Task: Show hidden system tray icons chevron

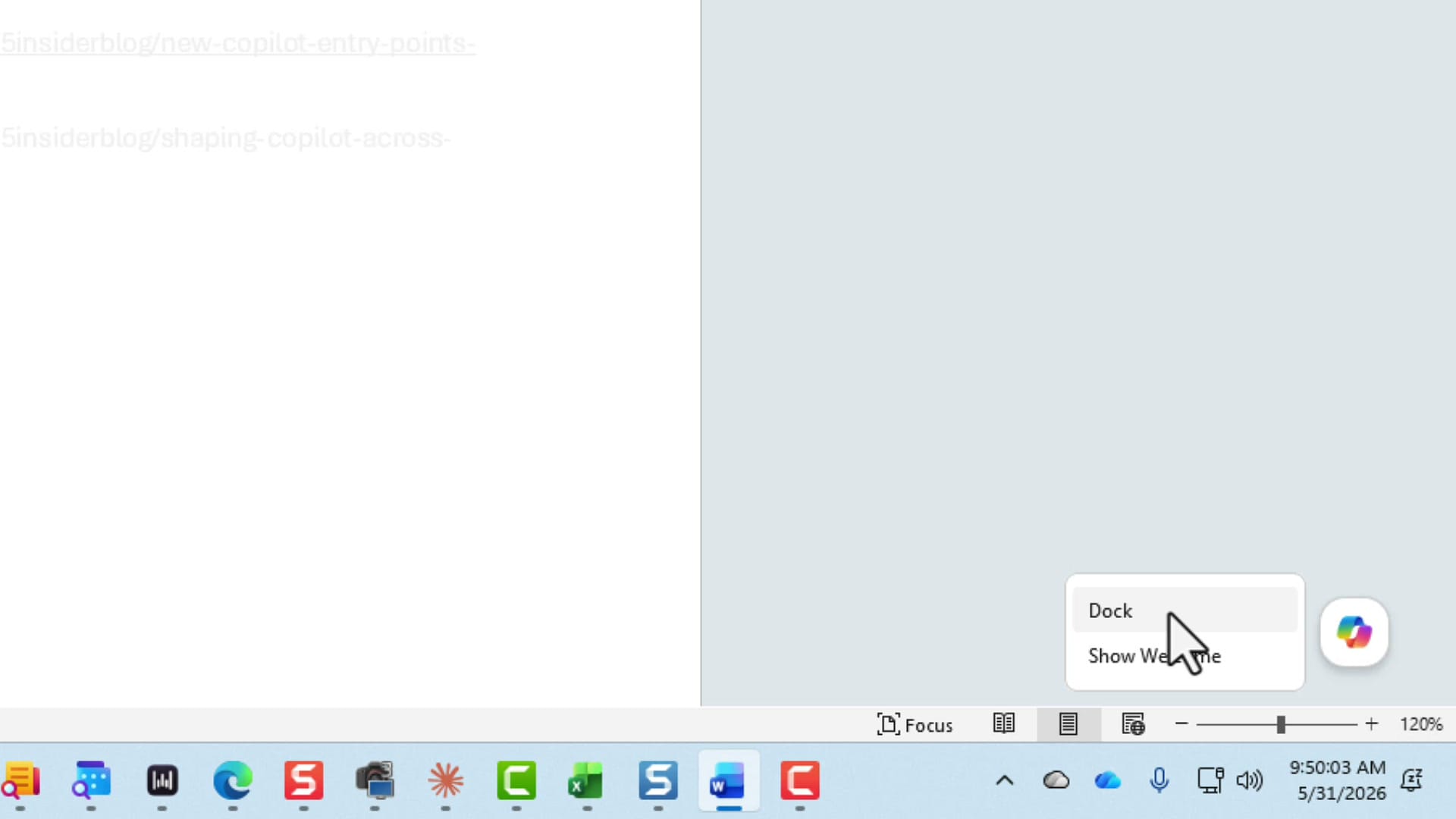Action: 1005,780
